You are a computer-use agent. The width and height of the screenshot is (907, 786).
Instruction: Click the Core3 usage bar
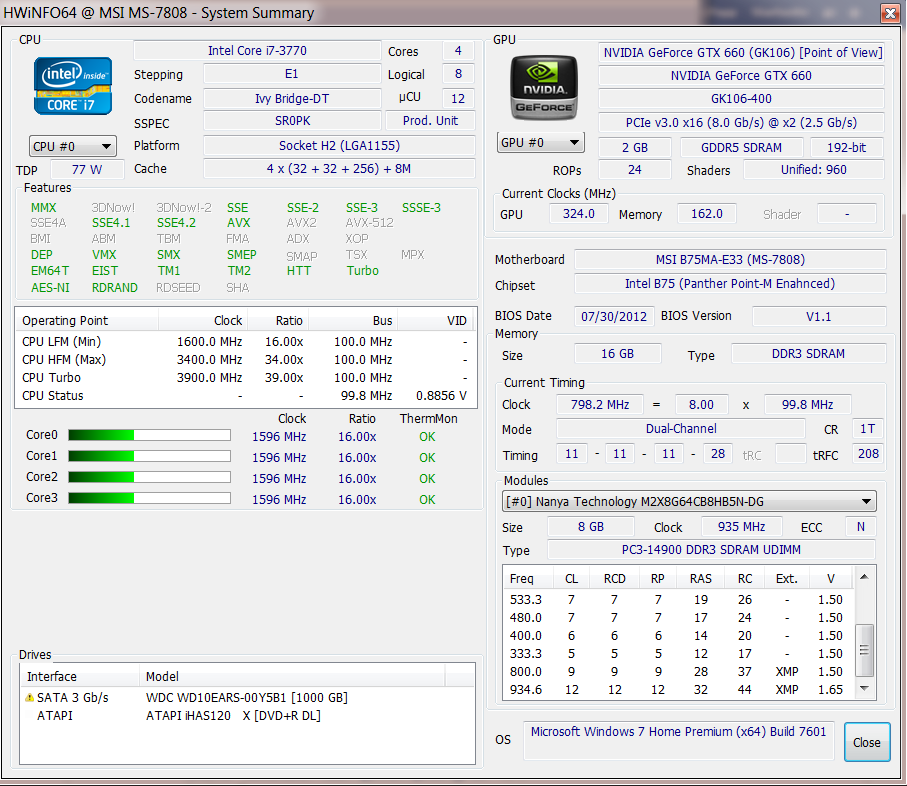pyautogui.click(x=149, y=498)
